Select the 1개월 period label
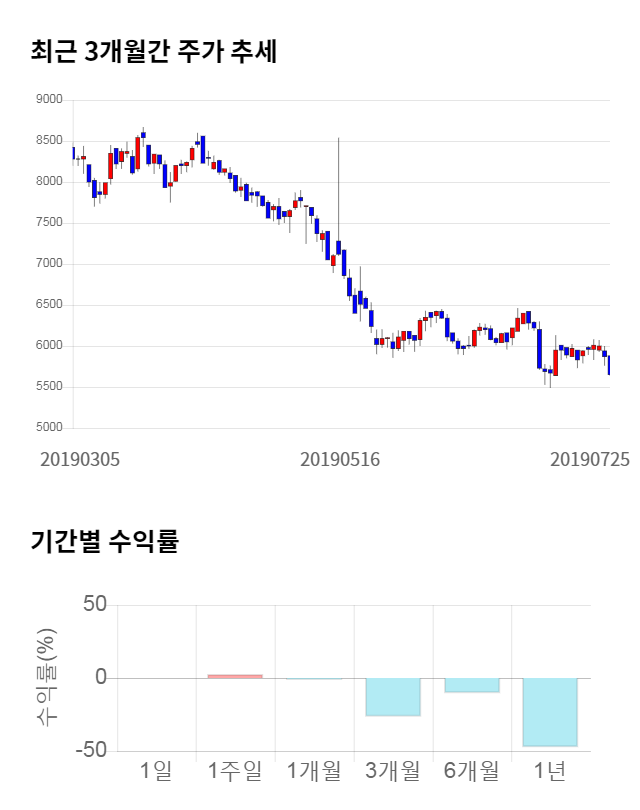 314,771
